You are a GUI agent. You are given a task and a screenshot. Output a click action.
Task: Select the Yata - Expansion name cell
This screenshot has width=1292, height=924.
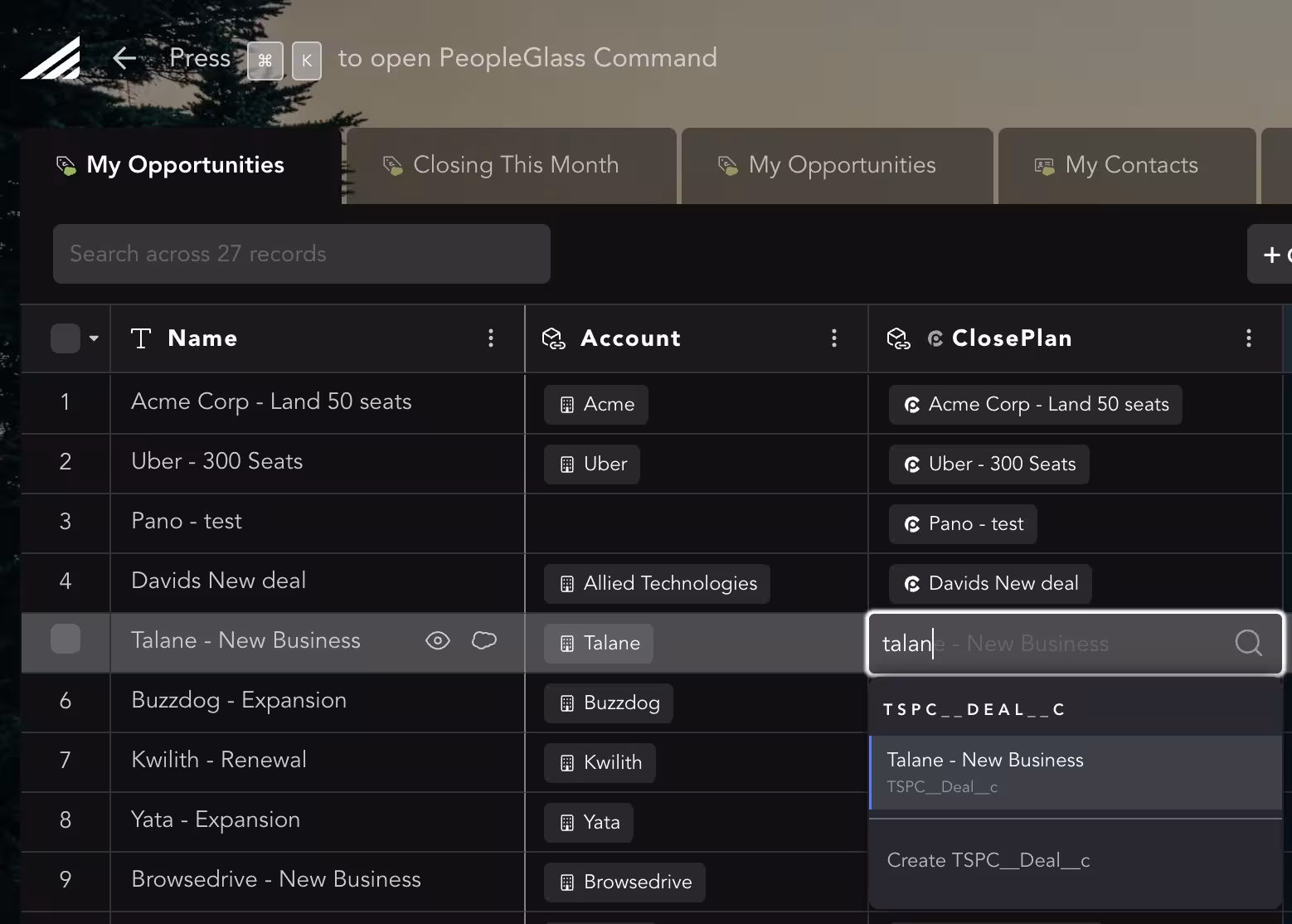pos(318,821)
